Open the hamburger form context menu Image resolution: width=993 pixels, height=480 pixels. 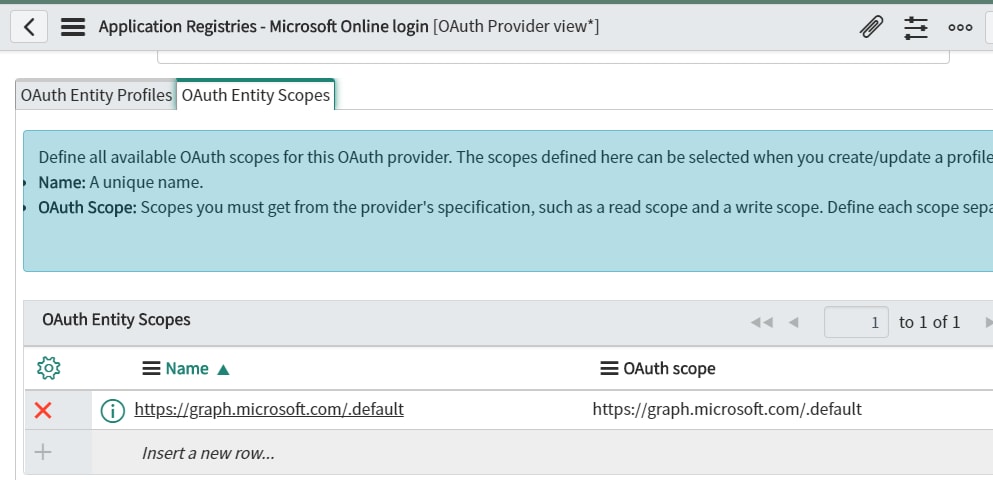[x=73, y=27]
